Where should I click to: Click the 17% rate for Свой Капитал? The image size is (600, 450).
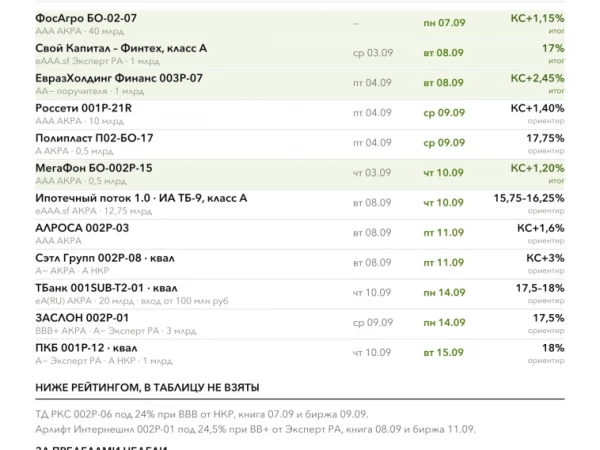coord(553,48)
